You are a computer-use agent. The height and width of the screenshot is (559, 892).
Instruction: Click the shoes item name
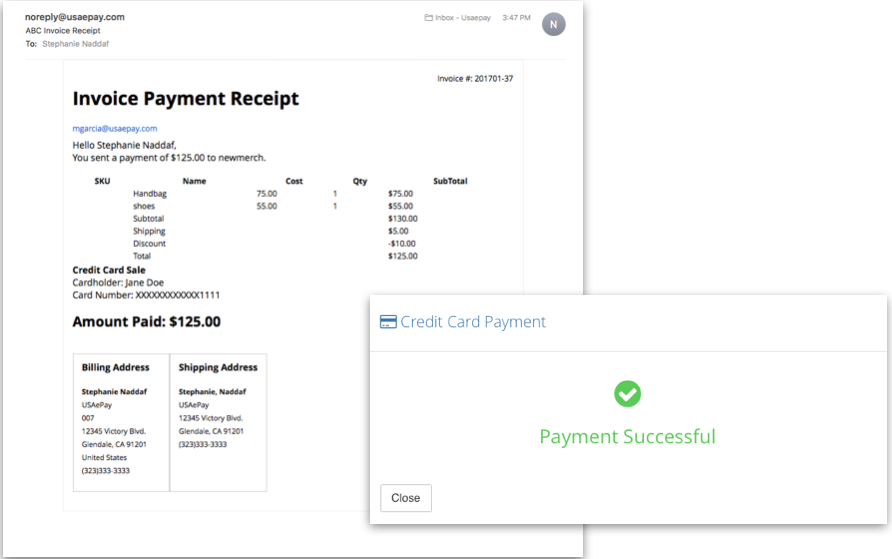tap(144, 206)
